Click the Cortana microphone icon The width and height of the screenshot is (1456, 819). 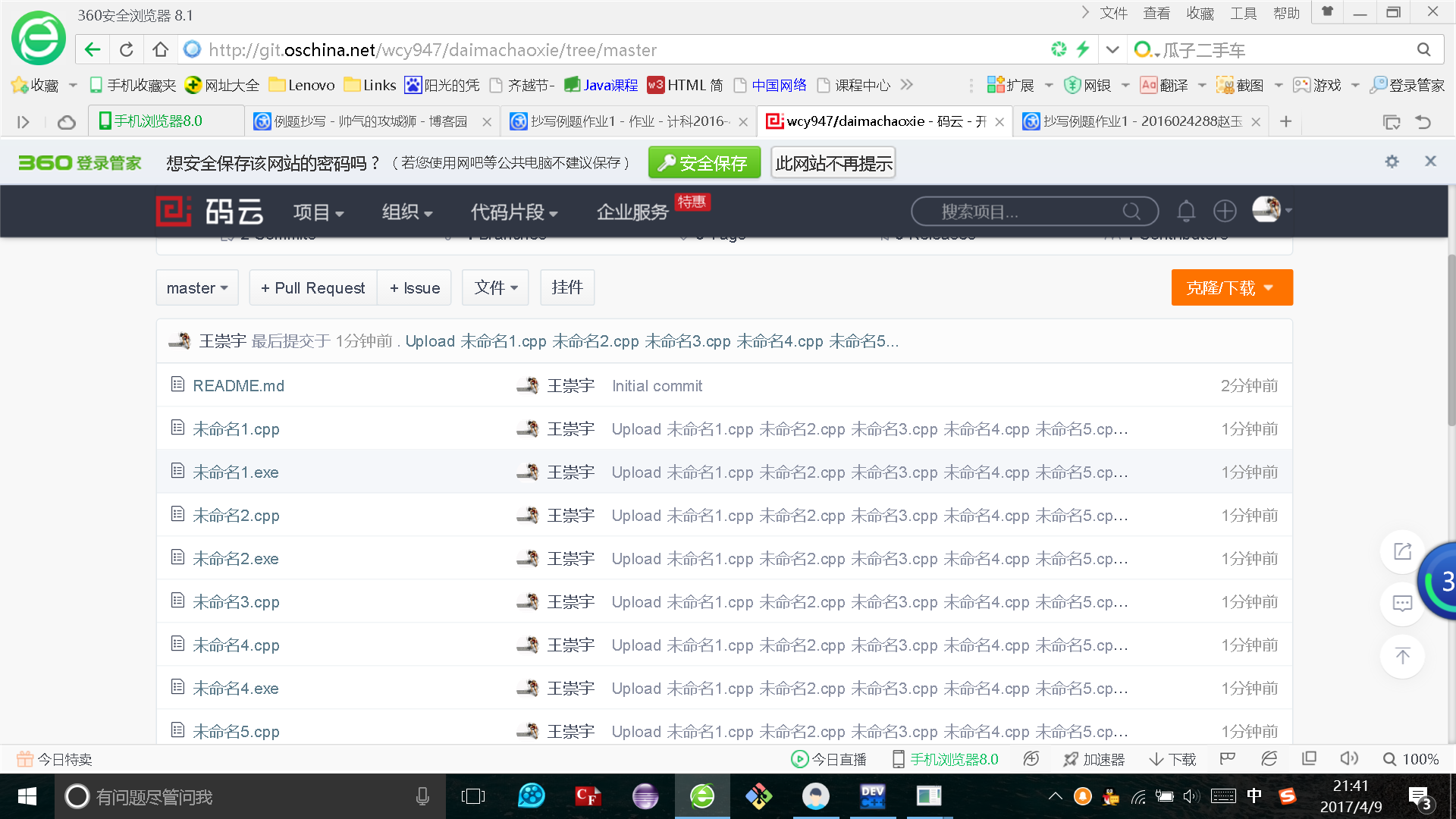[422, 796]
